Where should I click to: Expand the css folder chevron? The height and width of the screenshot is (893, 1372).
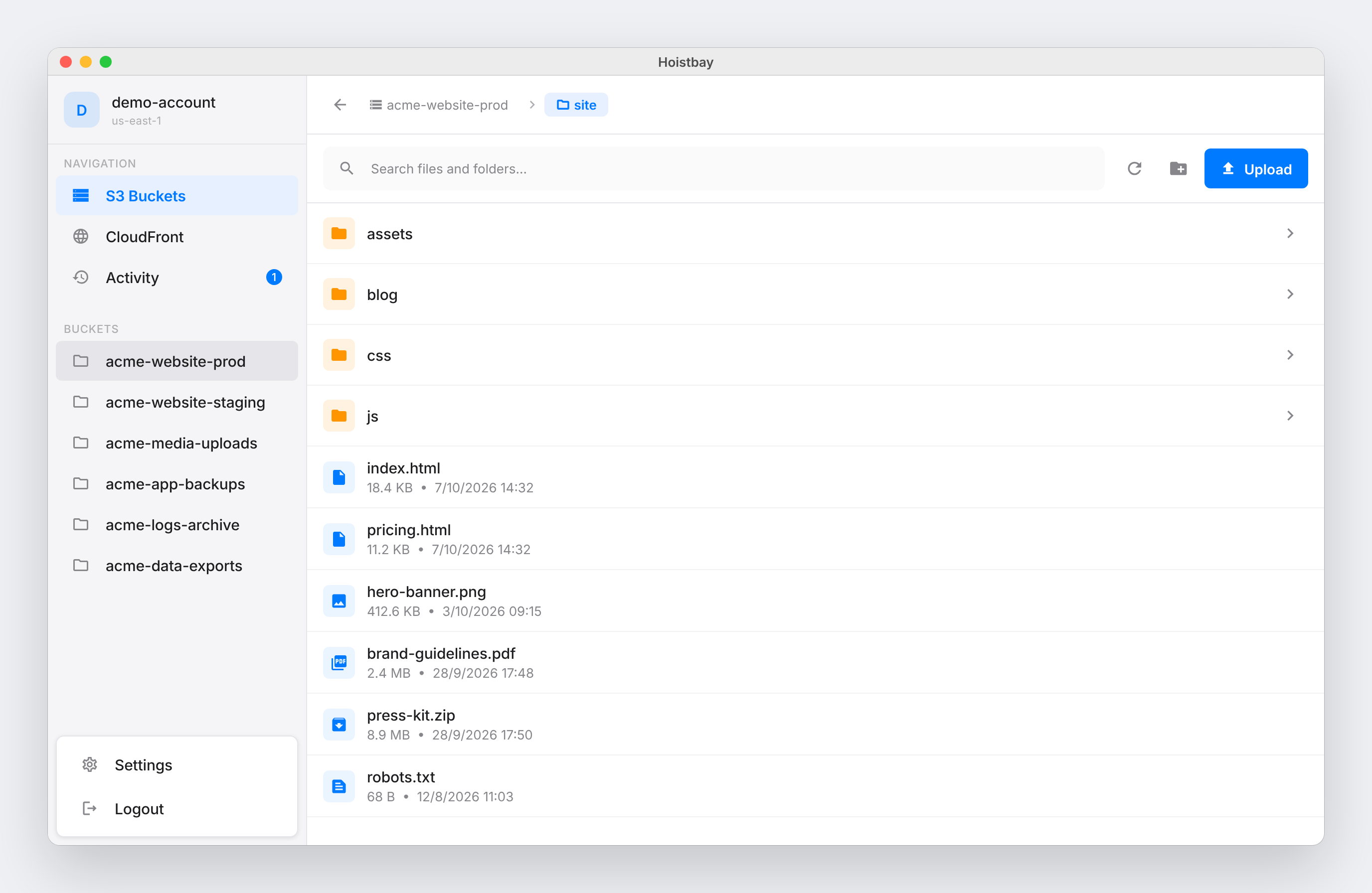[1290, 355]
